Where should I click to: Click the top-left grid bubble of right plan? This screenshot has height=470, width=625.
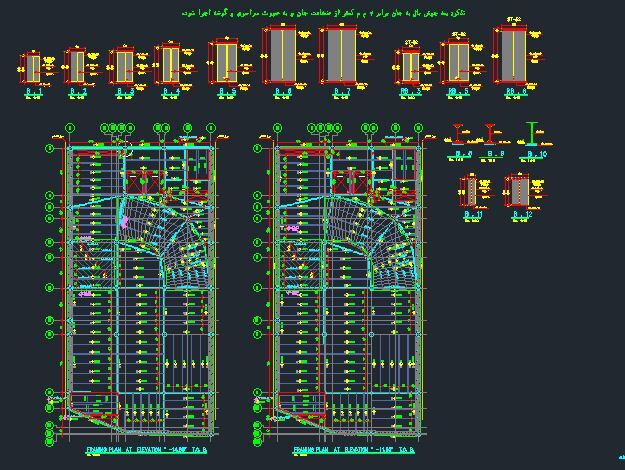pos(278,128)
